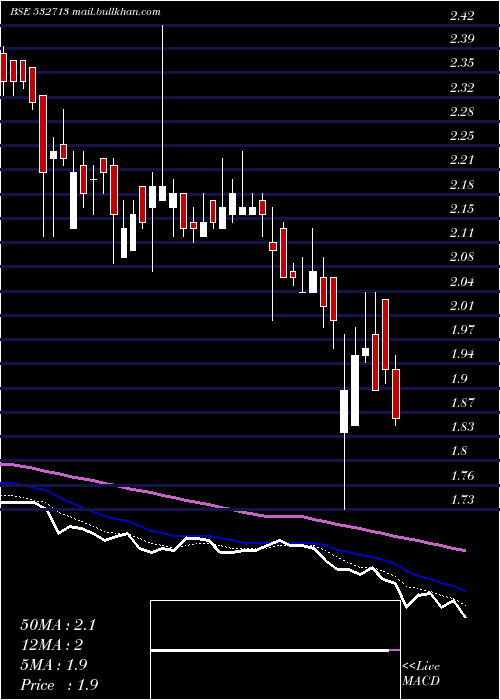Viewport: 500px width, 700px height.
Task: Click the '50MA : 2.1' readout
Action: point(58,625)
